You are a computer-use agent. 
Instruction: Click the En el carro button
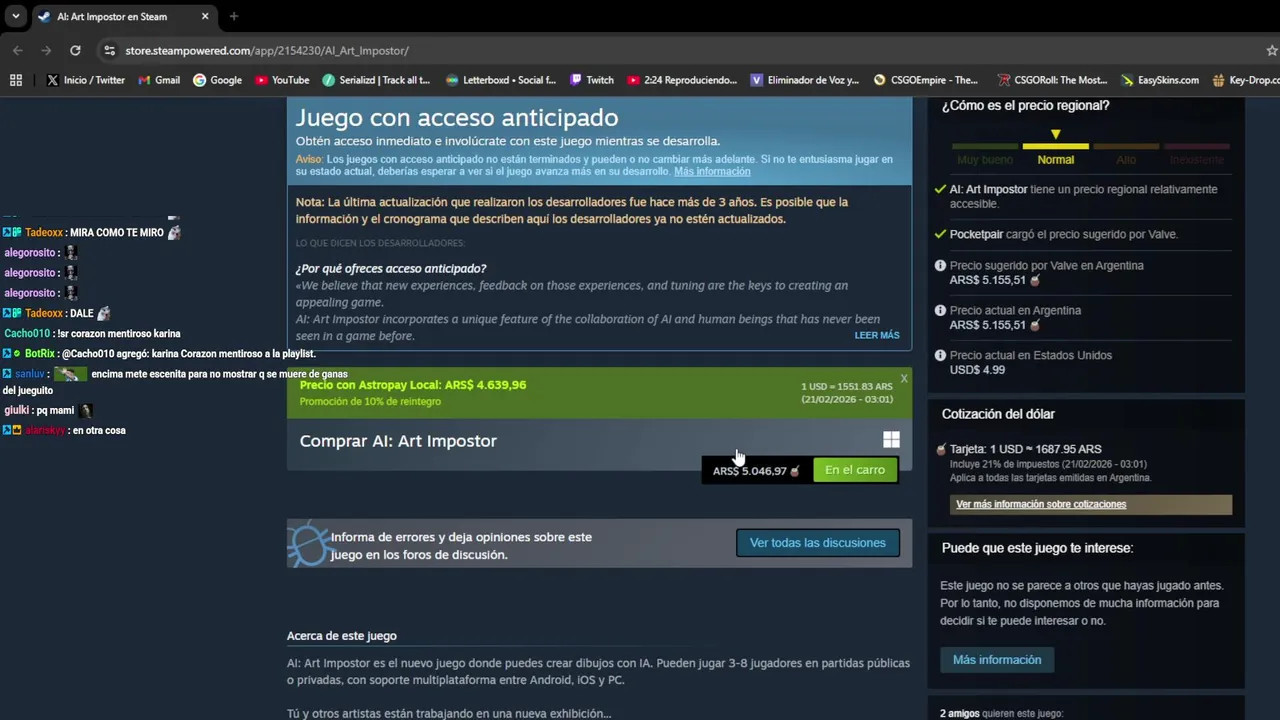(x=855, y=470)
